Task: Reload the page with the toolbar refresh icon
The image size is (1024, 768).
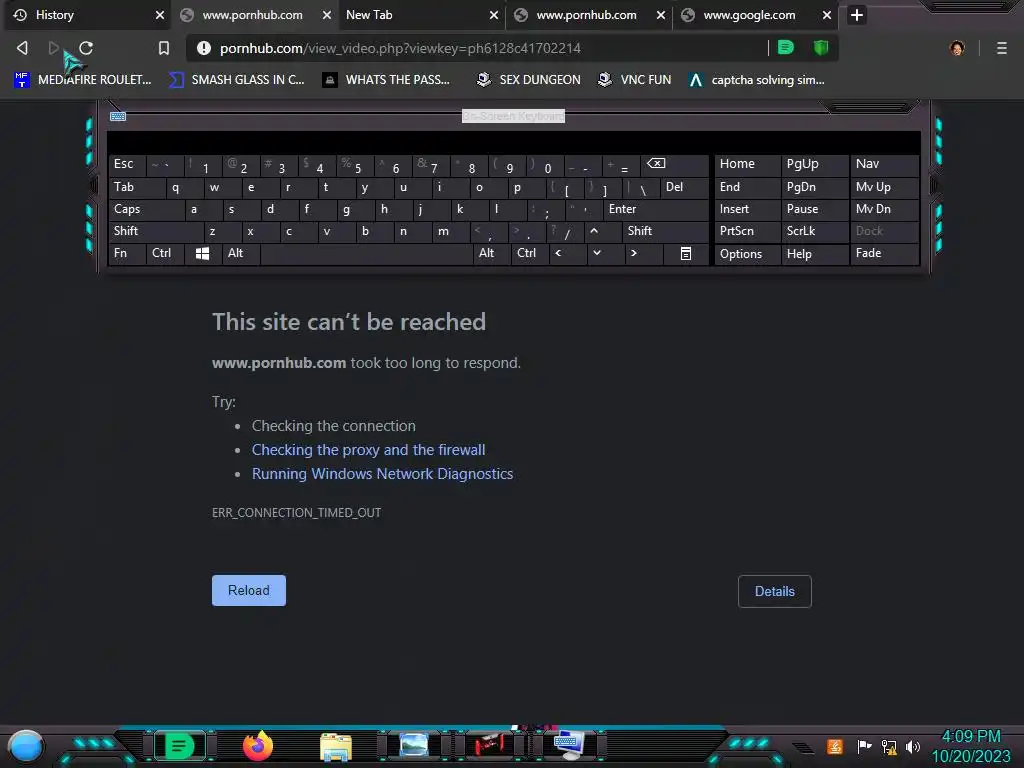Action: (86, 48)
